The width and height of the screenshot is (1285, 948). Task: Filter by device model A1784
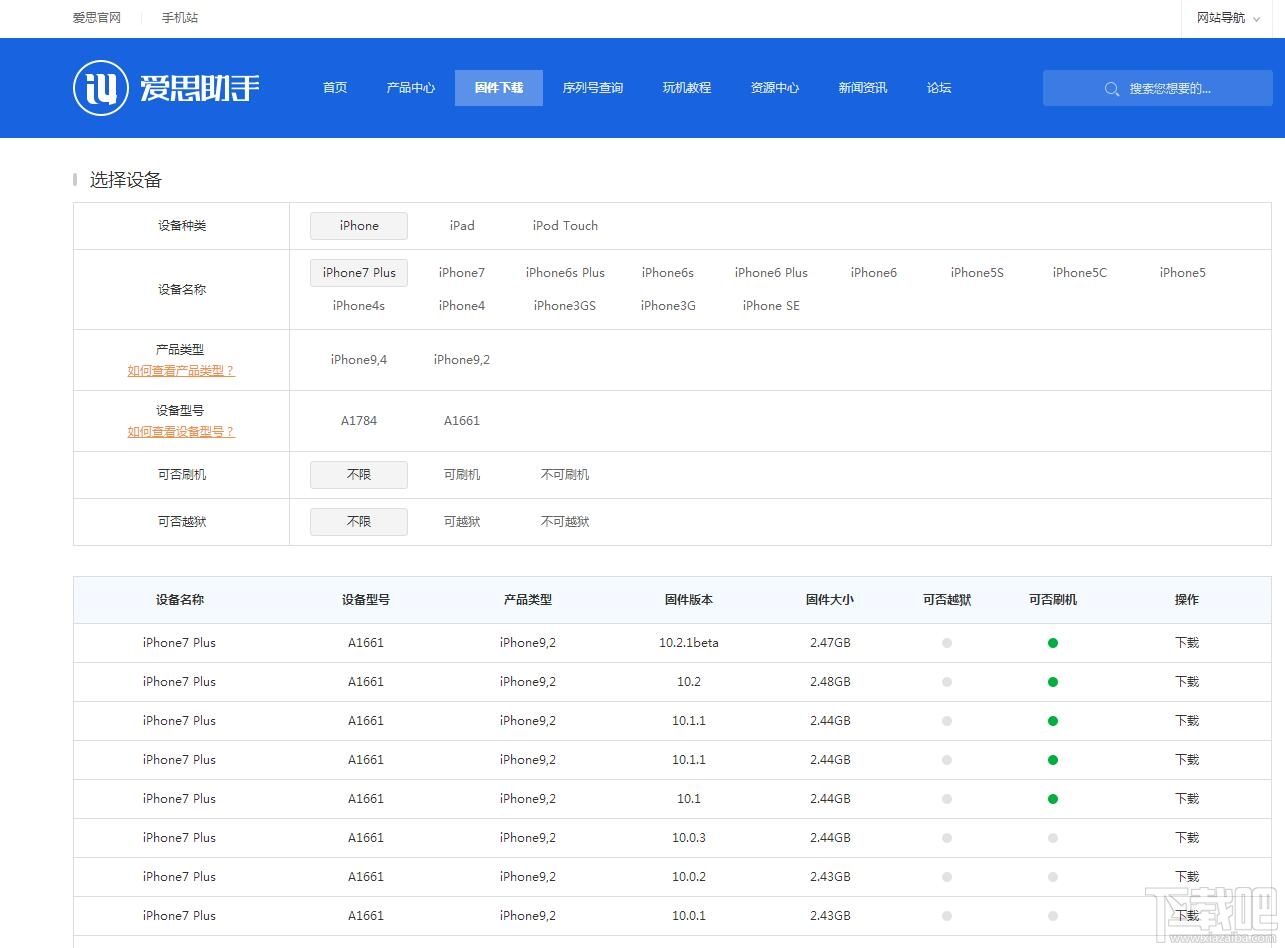[x=359, y=421]
